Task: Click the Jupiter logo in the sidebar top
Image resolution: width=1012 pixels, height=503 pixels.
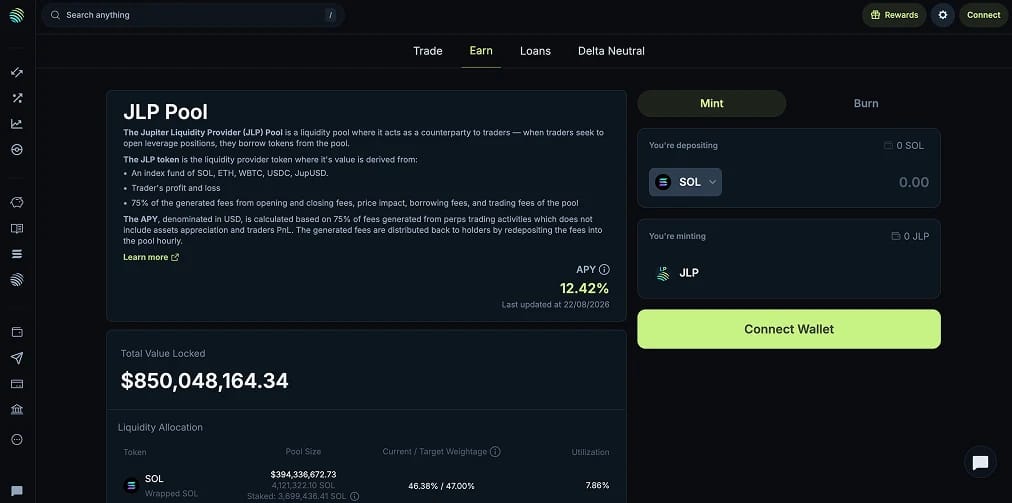Action: (x=17, y=15)
